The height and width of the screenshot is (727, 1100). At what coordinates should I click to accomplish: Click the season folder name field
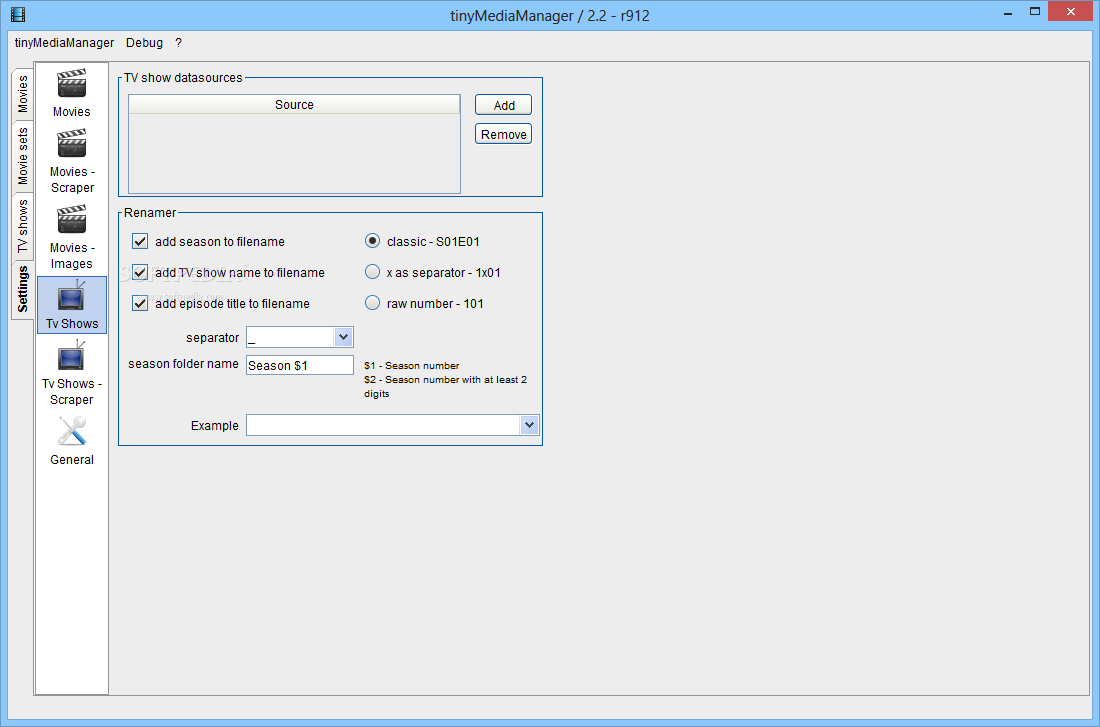[300, 365]
